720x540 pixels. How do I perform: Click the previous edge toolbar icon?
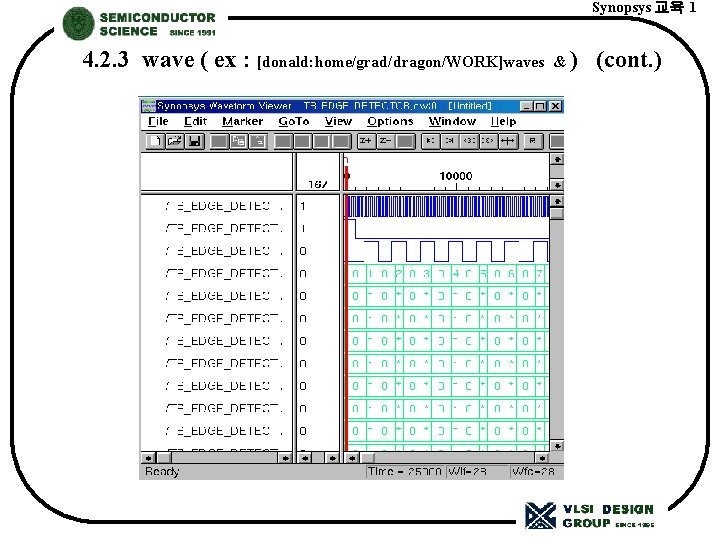tap(469, 141)
